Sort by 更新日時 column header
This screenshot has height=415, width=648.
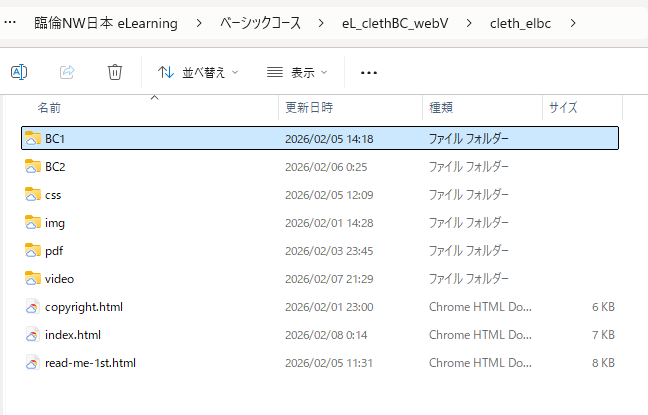click(x=309, y=108)
